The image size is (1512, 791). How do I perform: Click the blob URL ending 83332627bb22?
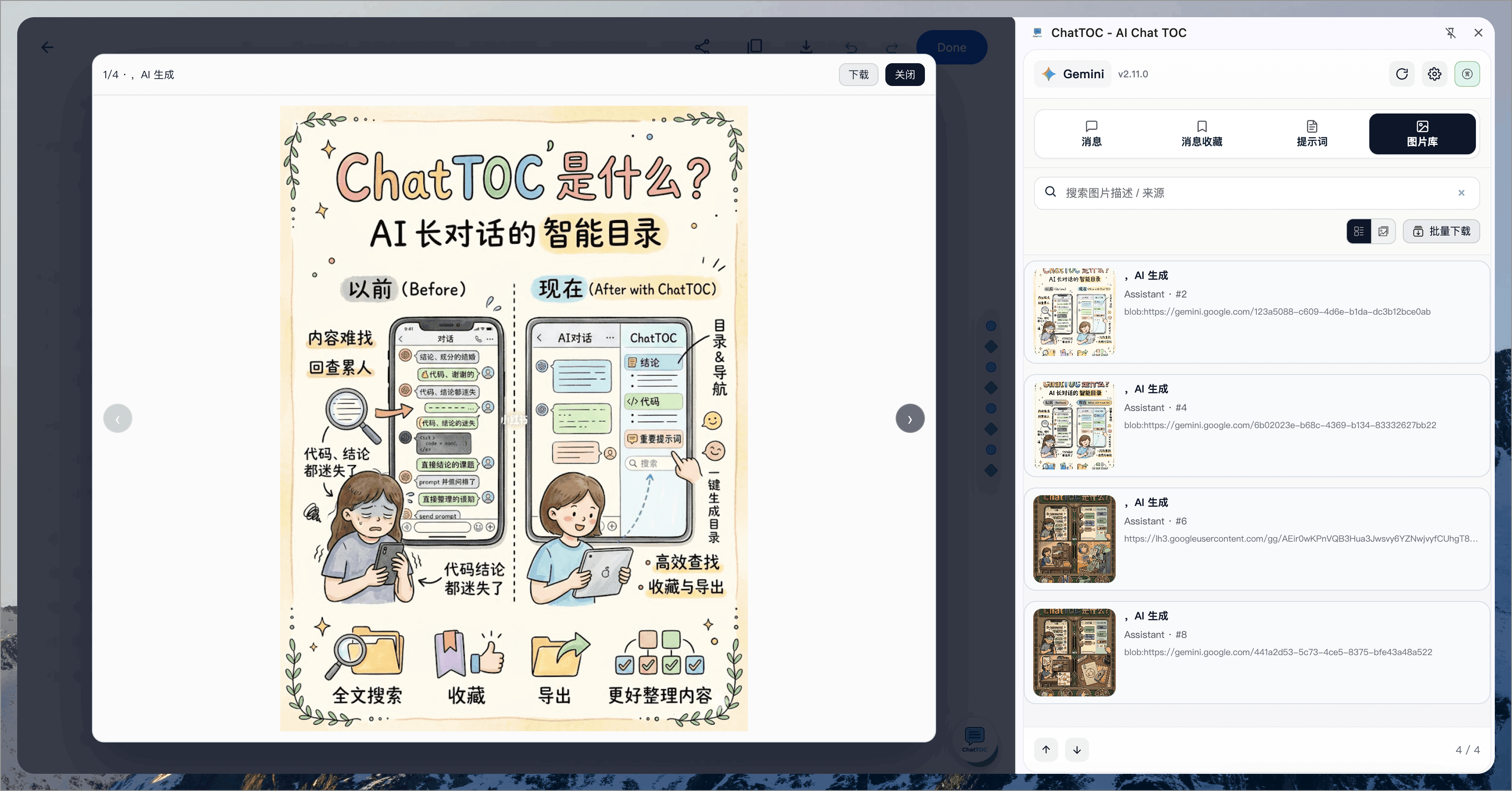click(1280, 425)
